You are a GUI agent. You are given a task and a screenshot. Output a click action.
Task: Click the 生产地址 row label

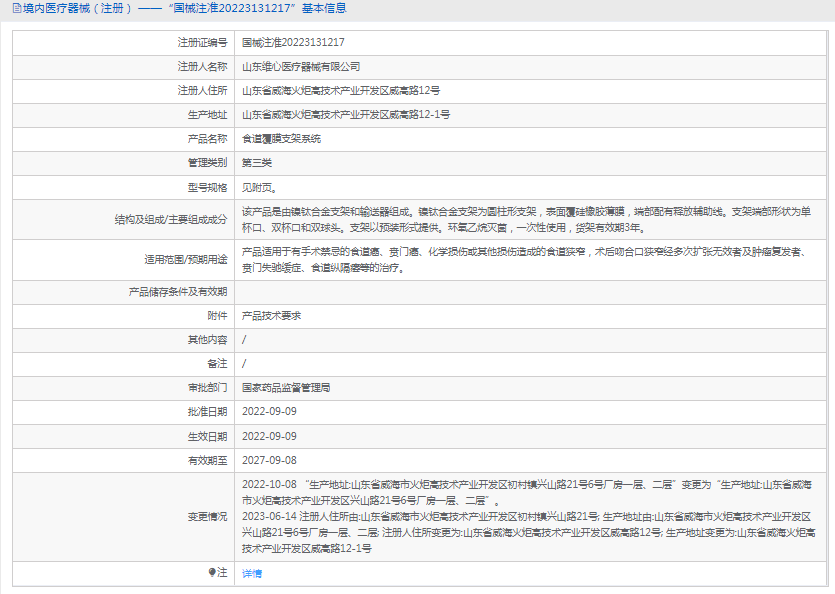point(207,115)
